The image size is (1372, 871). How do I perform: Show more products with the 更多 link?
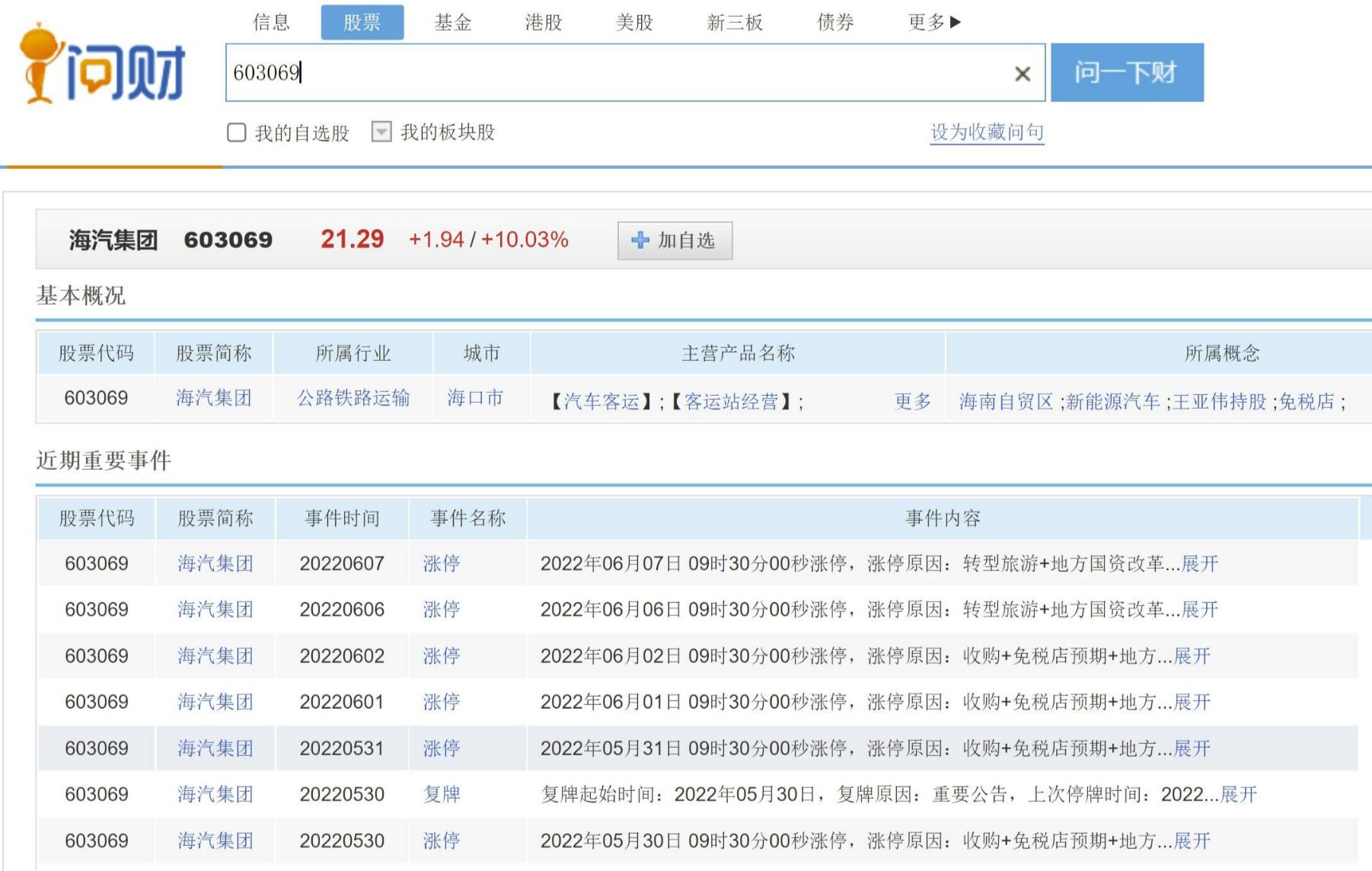[x=913, y=402]
